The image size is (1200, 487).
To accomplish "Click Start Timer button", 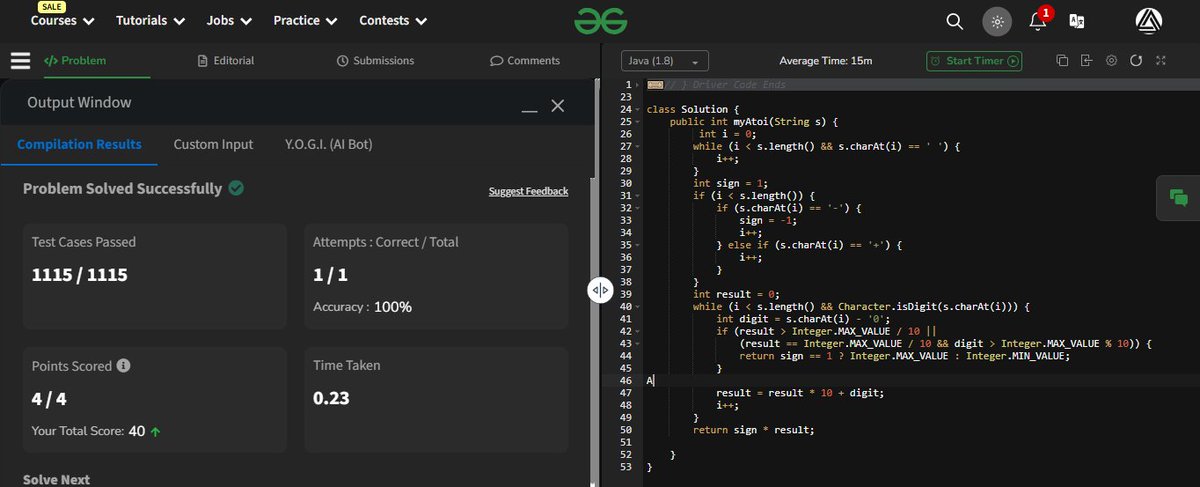I will tap(975, 61).
